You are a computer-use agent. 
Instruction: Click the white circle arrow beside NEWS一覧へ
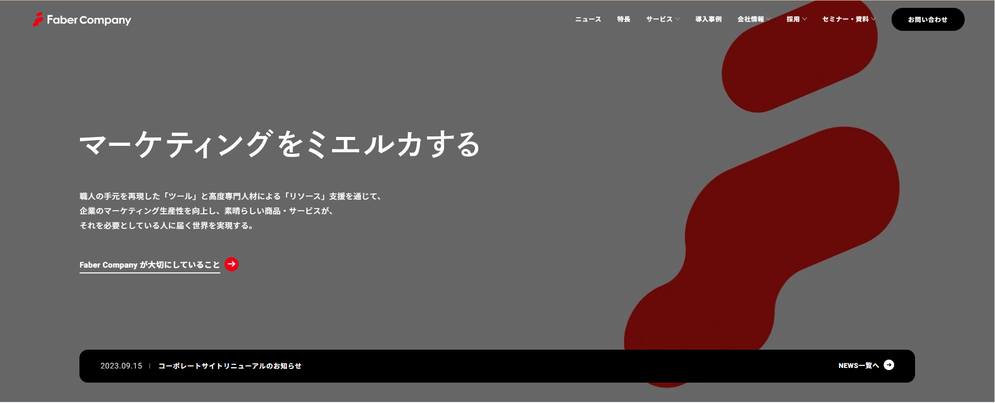[x=889, y=366]
